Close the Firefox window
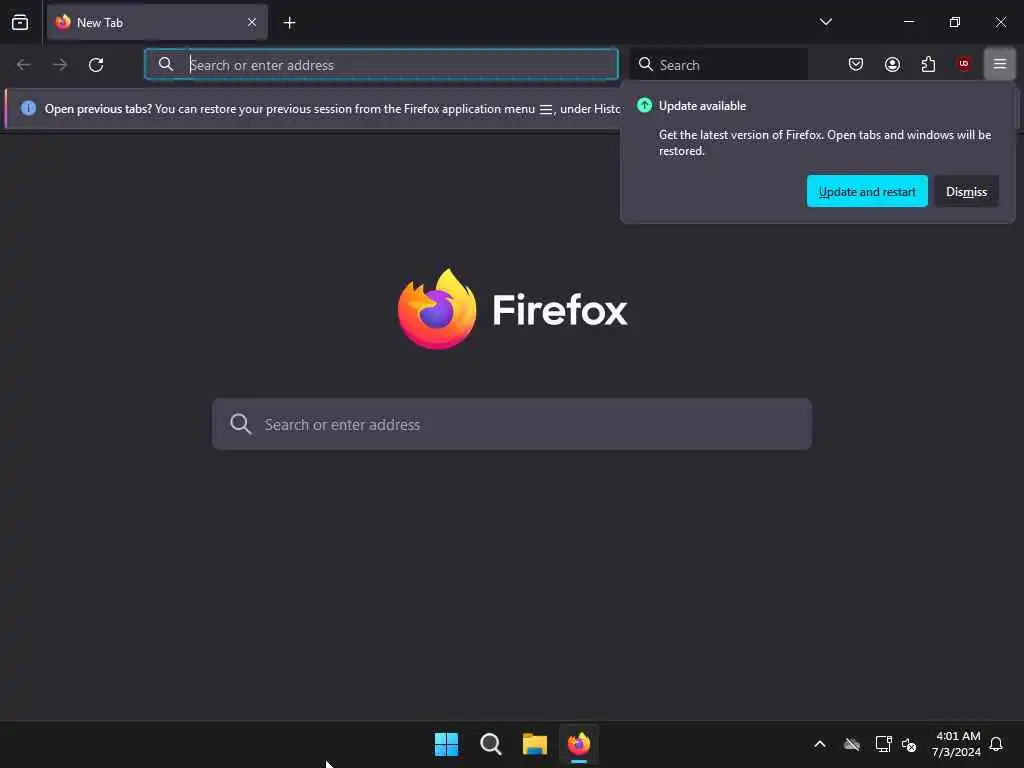Image resolution: width=1024 pixels, height=768 pixels. click(1000, 22)
